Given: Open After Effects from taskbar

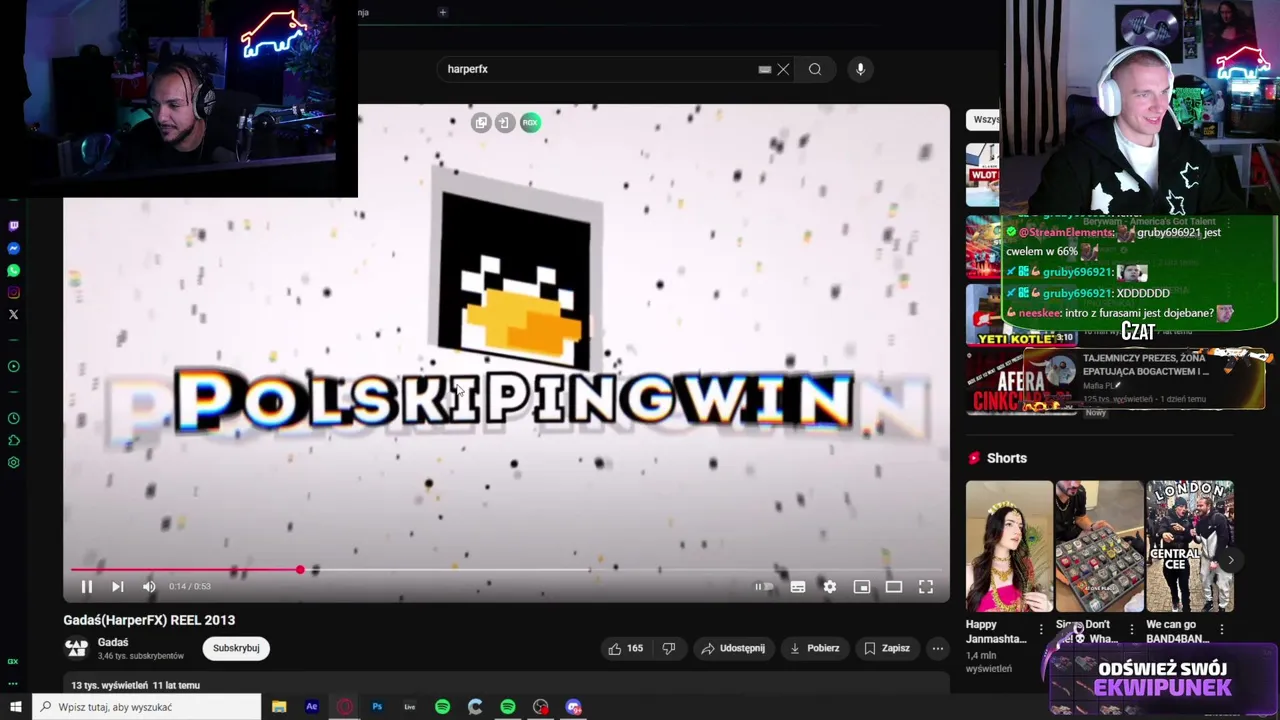Looking at the screenshot, I should pos(312,707).
